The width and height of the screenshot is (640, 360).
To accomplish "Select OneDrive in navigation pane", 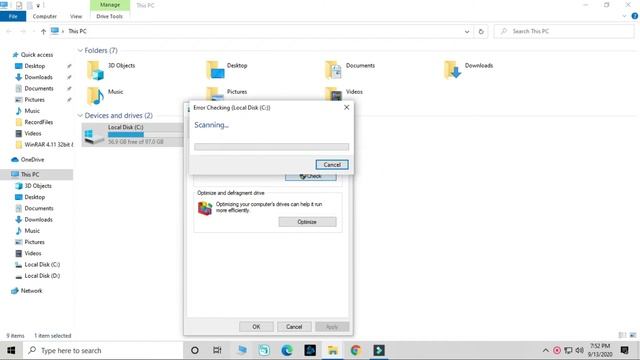I will click(x=32, y=160).
